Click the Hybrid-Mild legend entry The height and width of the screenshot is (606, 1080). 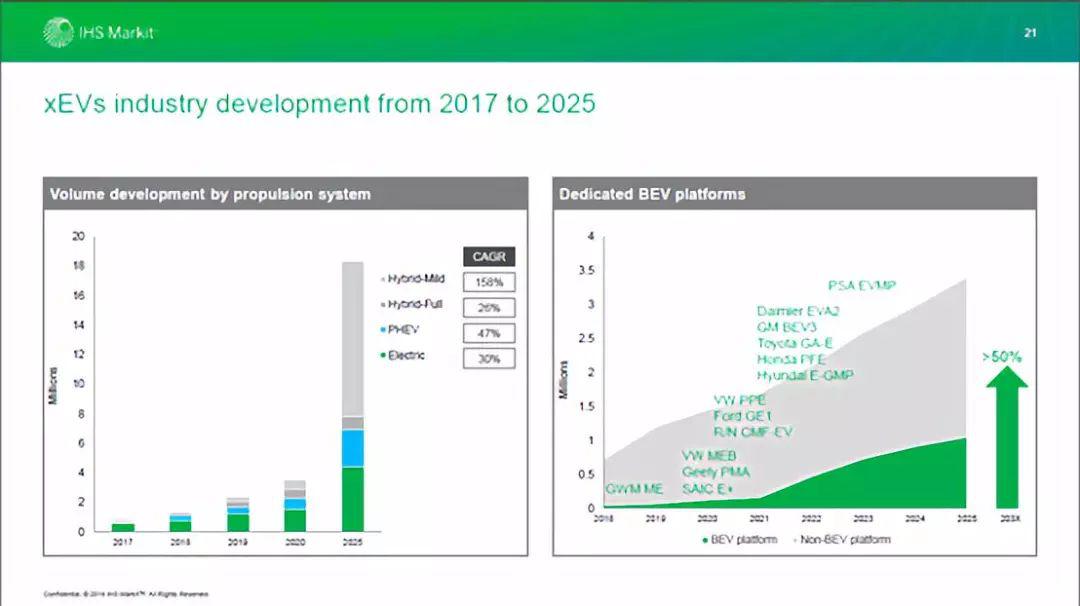(415, 280)
